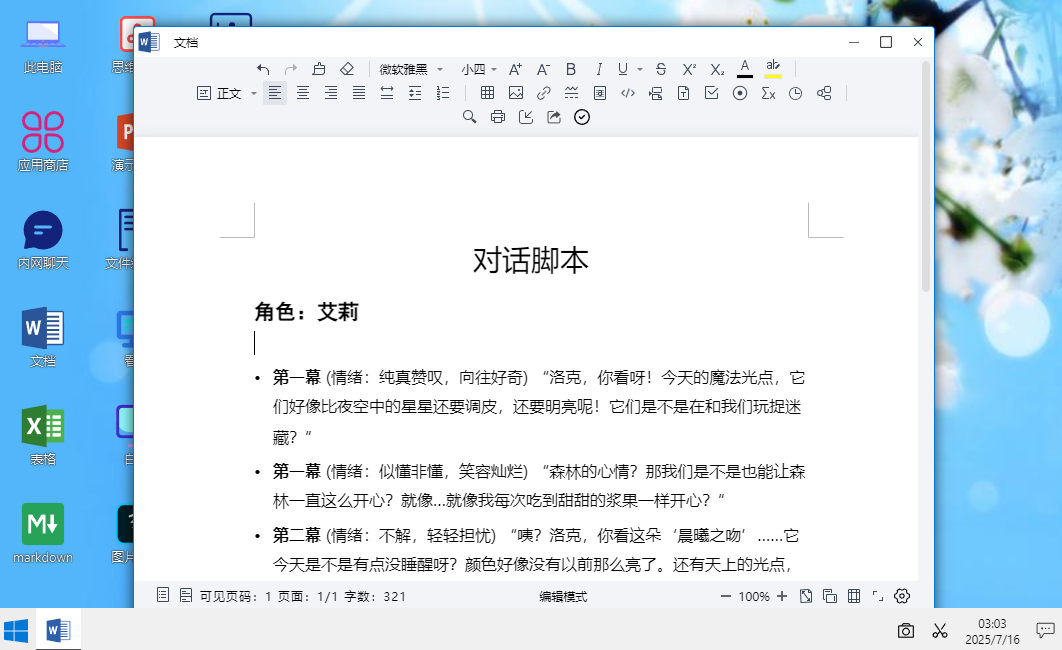This screenshot has height=650, width=1062.
Task: Zoom in with the plus button
Action: pos(782,596)
